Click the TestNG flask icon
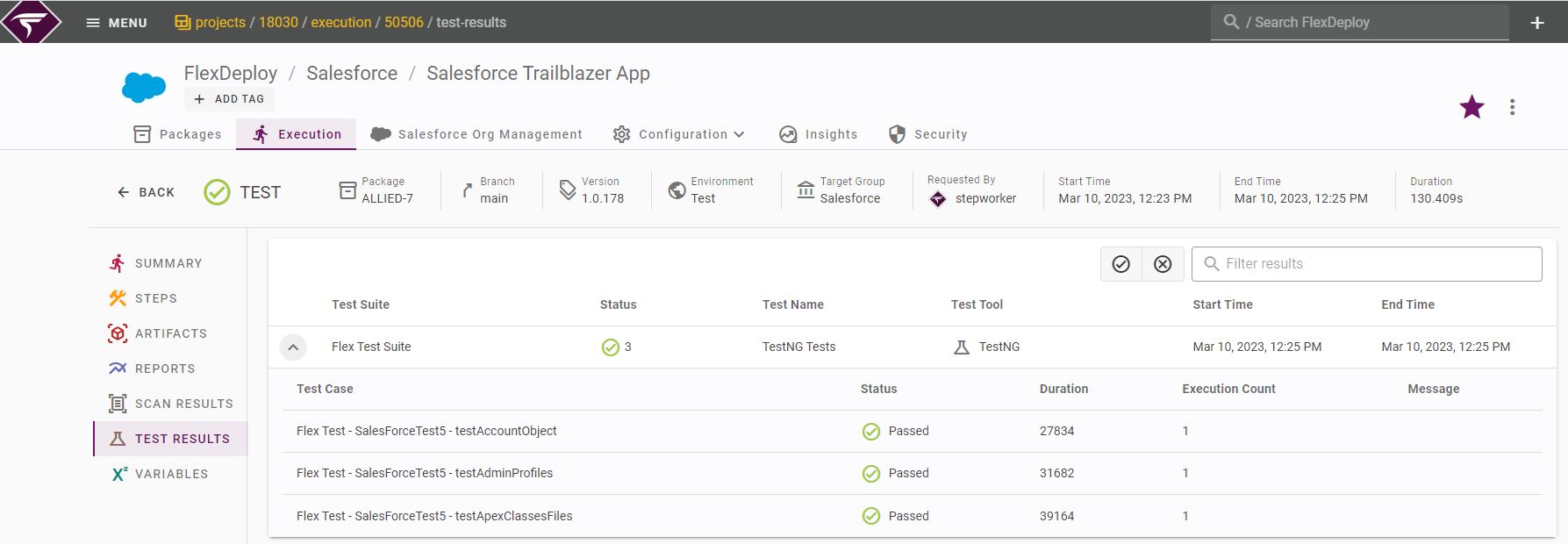This screenshot has width=1568, height=544. 962,347
